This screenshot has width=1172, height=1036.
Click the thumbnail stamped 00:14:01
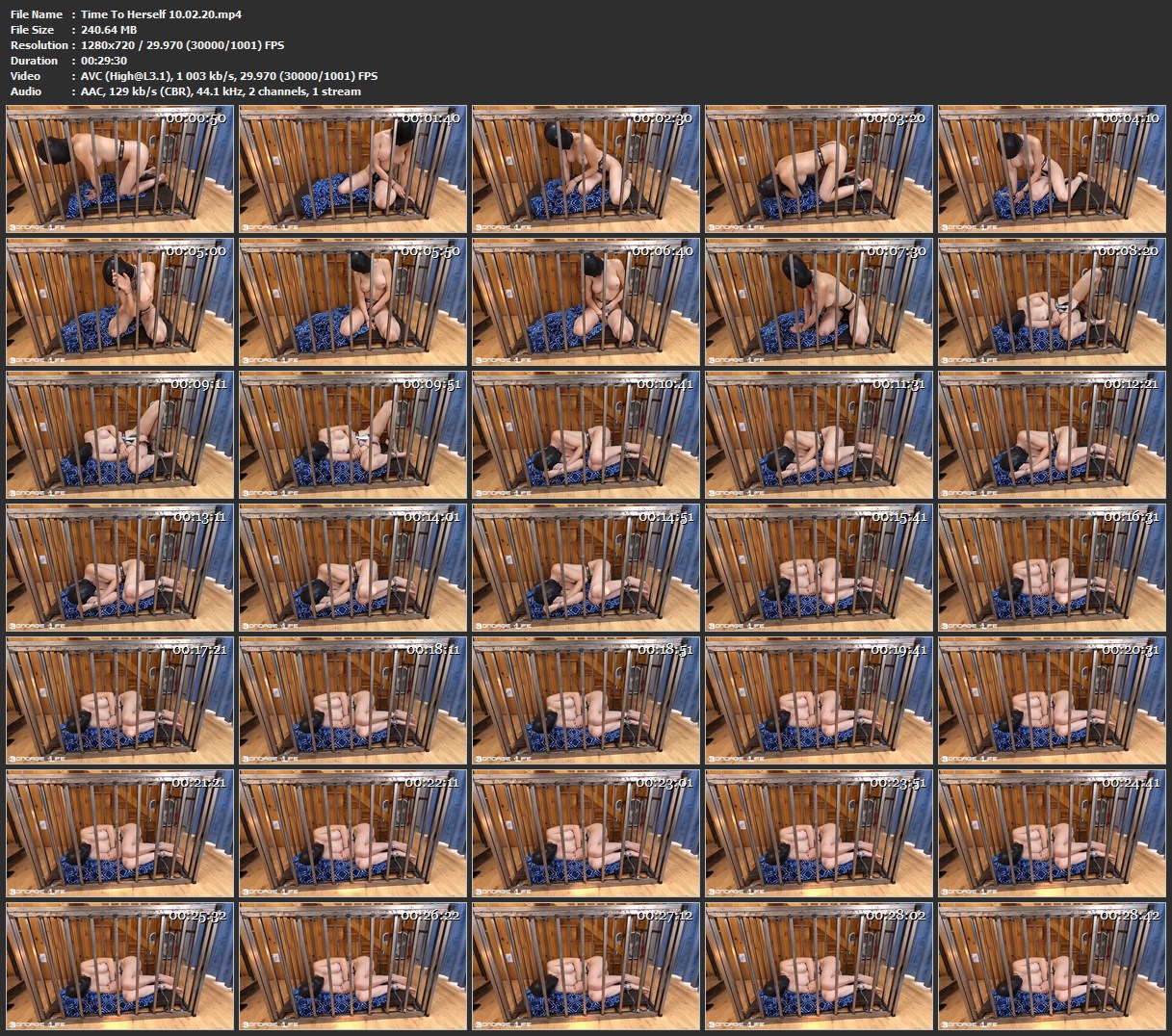pyautogui.click(x=352, y=568)
